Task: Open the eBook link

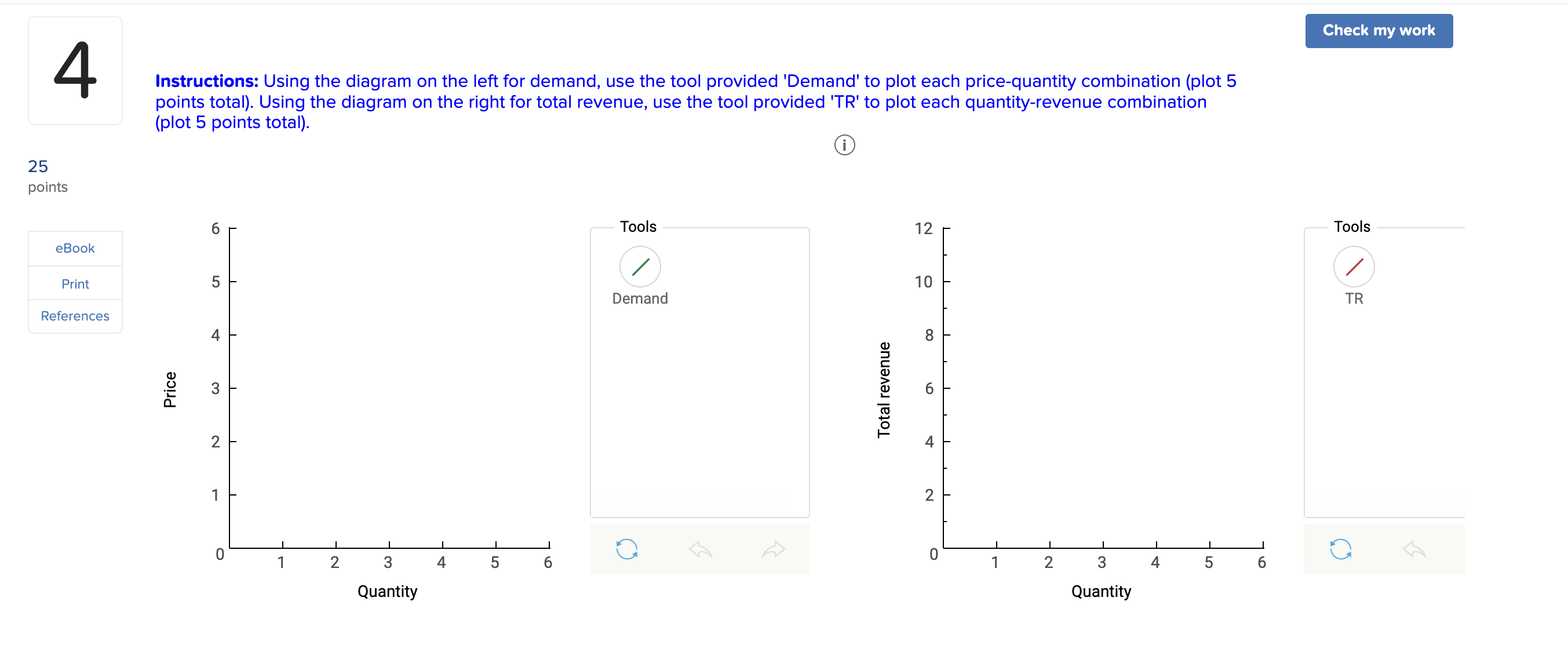Action: [x=75, y=249]
